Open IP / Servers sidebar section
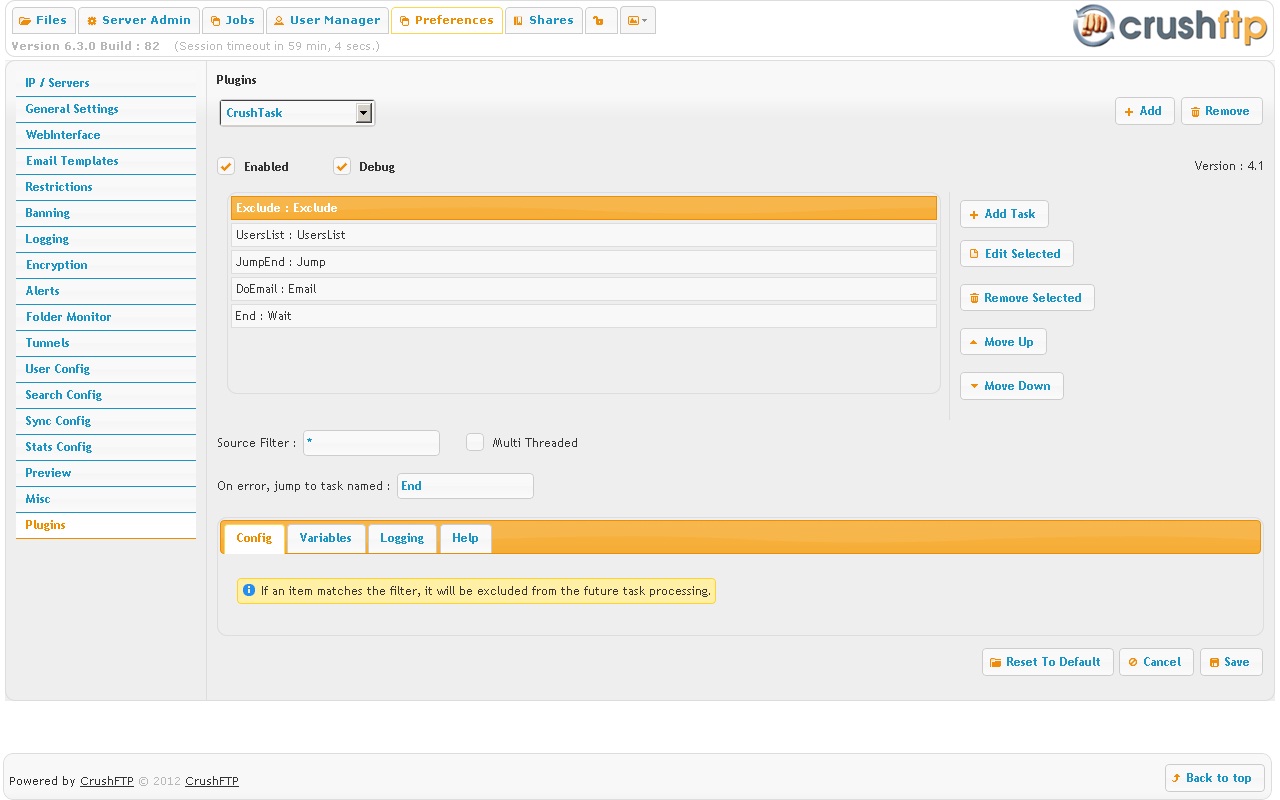This screenshot has height=800, width=1280. 106,83
